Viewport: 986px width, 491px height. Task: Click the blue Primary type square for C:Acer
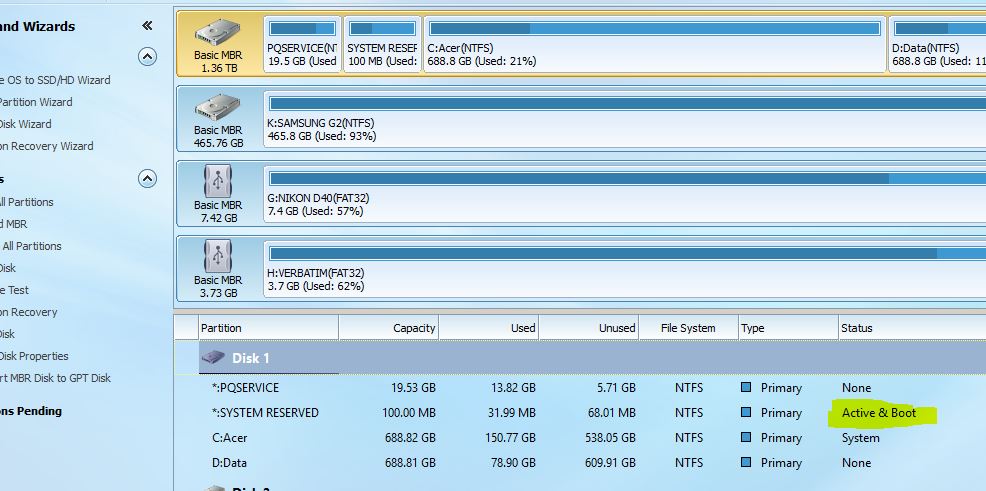pyautogui.click(x=746, y=438)
